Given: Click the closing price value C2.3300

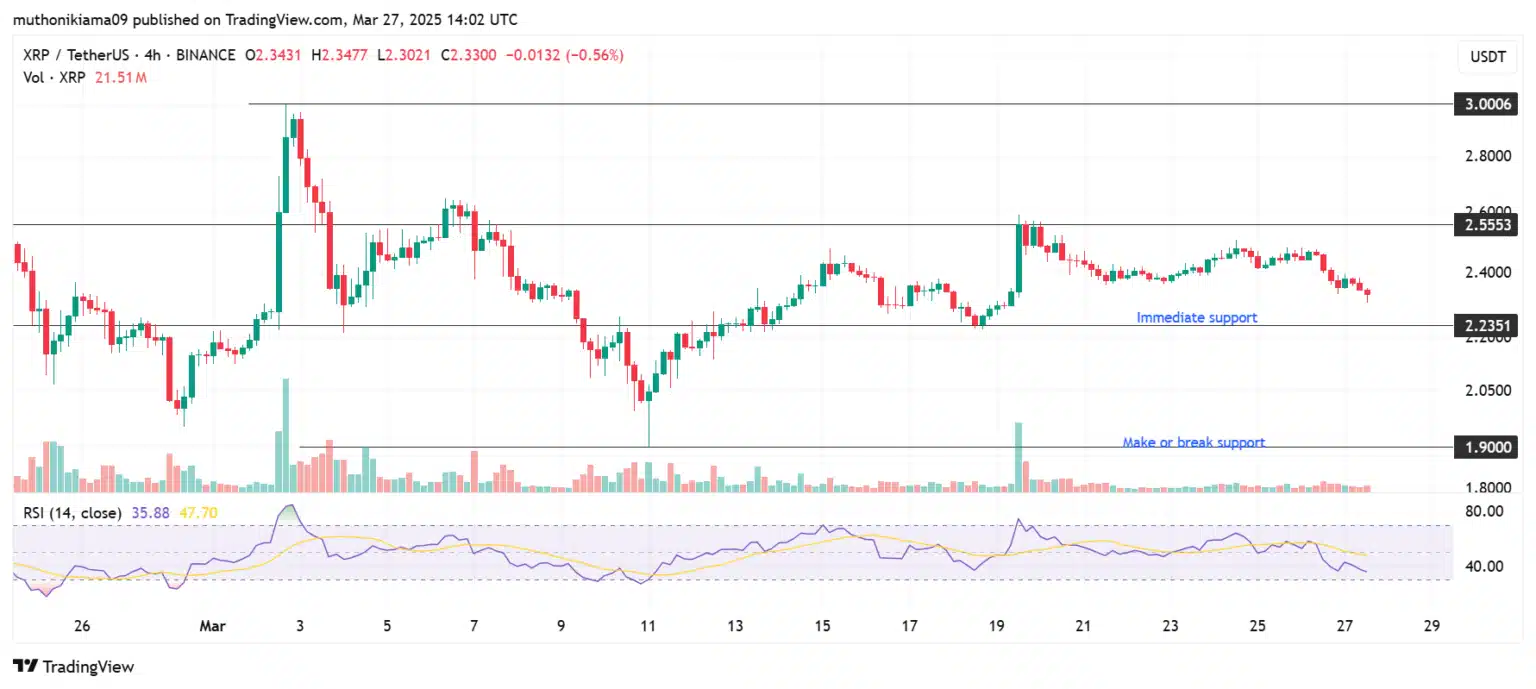Looking at the screenshot, I should coord(468,55).
